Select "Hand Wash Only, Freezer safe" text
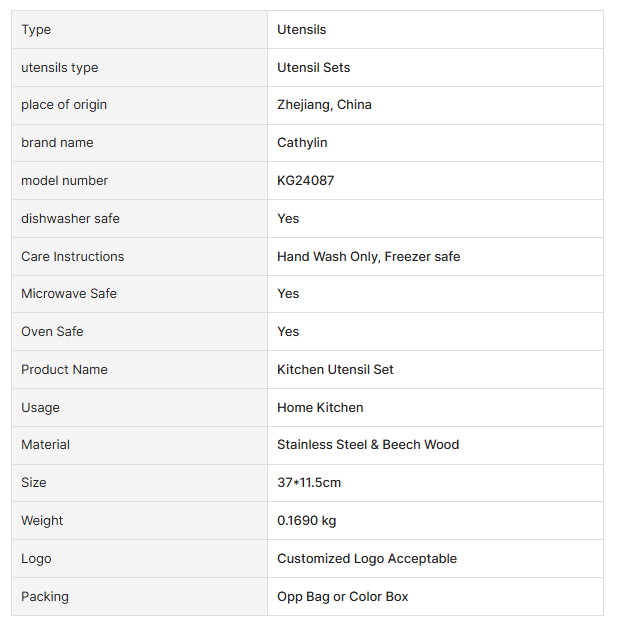 tap(368, 257)
